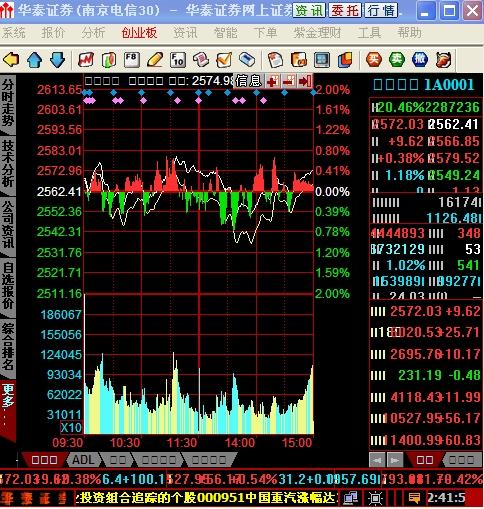Open the 报价 menu

point(53,33)
